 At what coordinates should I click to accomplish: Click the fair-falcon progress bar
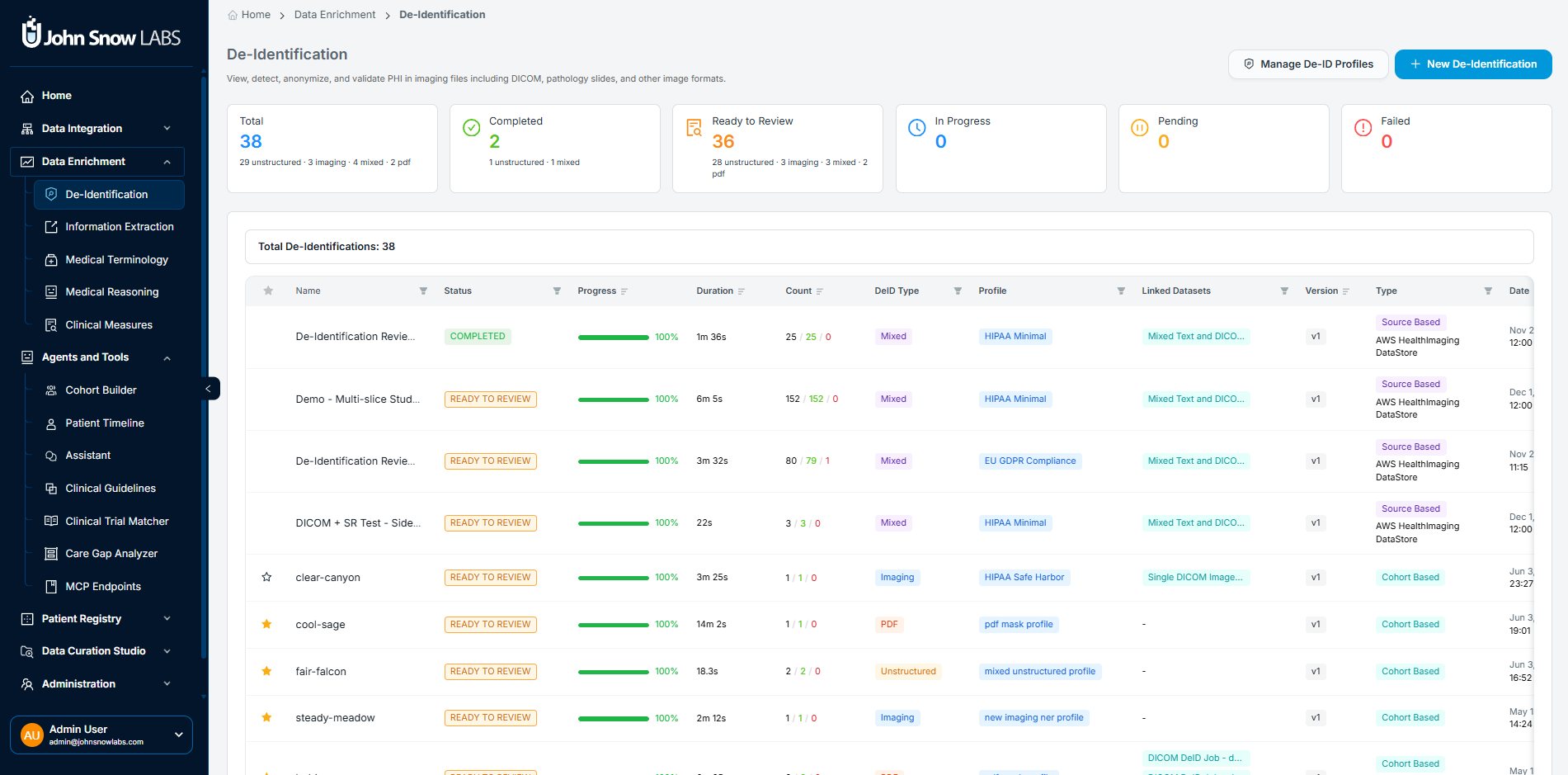(614, 672)
